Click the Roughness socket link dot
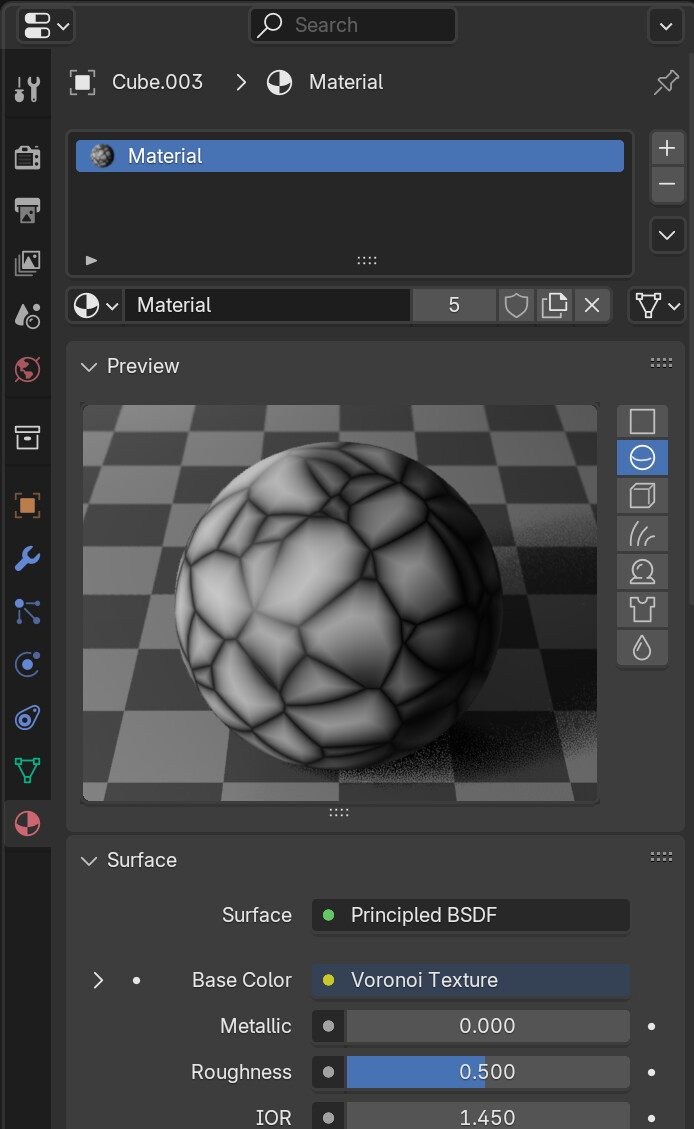 pyautogui.click(x=328, y=1072)
